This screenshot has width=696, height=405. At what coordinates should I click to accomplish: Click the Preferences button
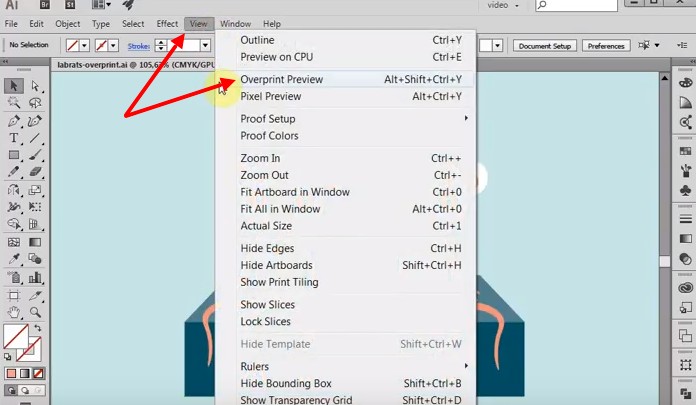(606, 46)
